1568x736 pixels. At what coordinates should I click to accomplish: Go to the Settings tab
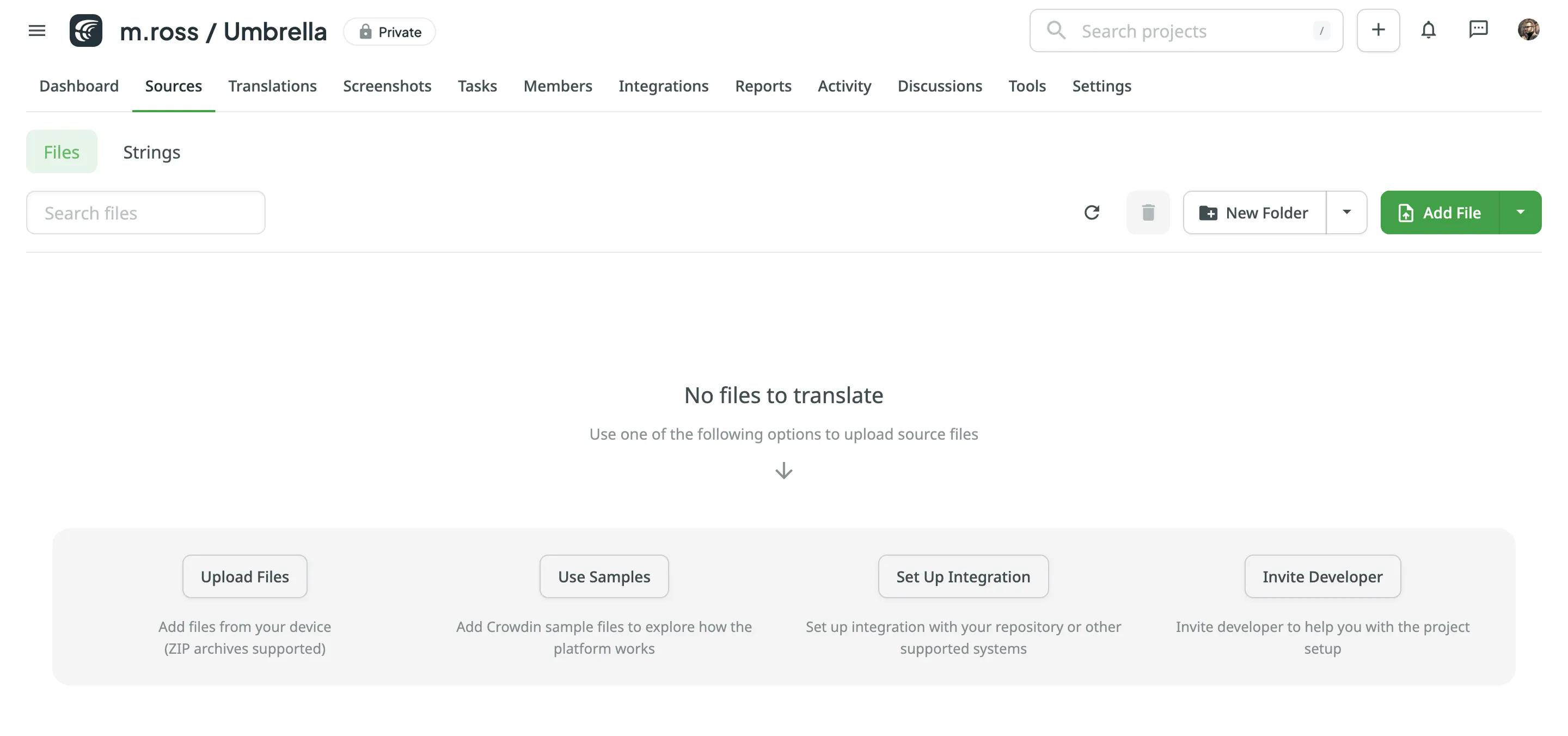click(x=1102, y=86)
